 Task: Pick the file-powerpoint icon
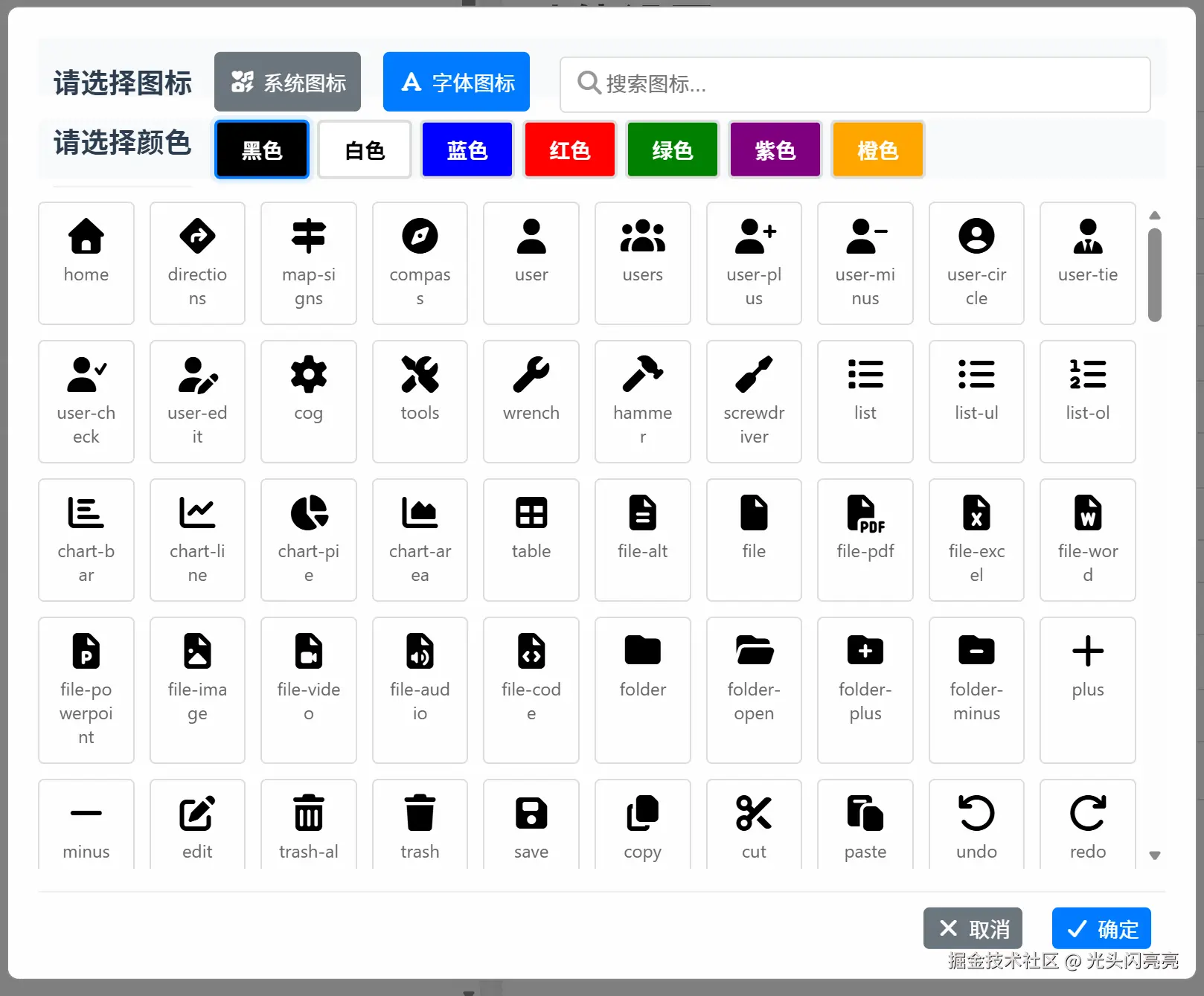tap(86, 690)
